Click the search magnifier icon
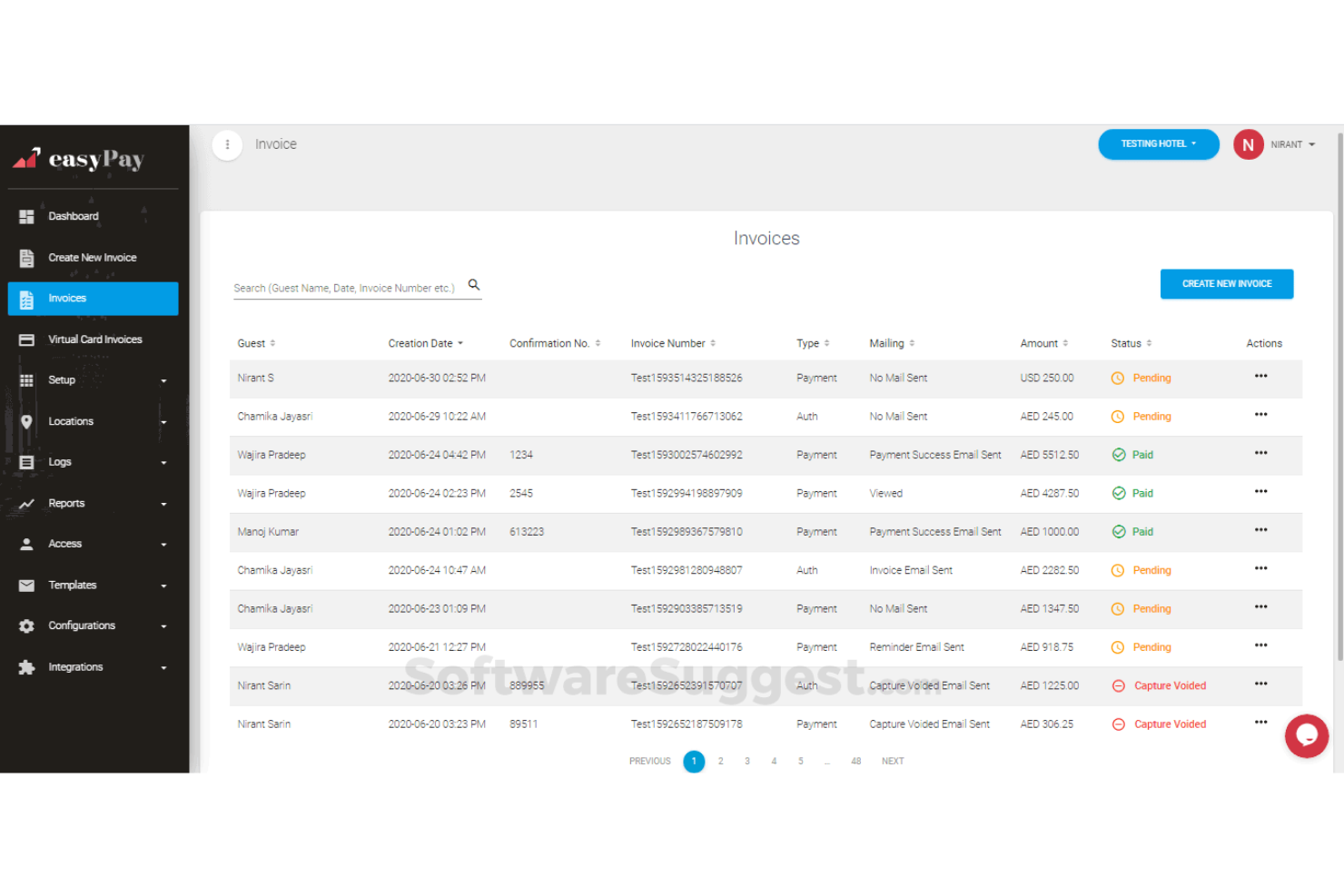Viewport: 1344px width, 896px height. click(x=473, y=285)
